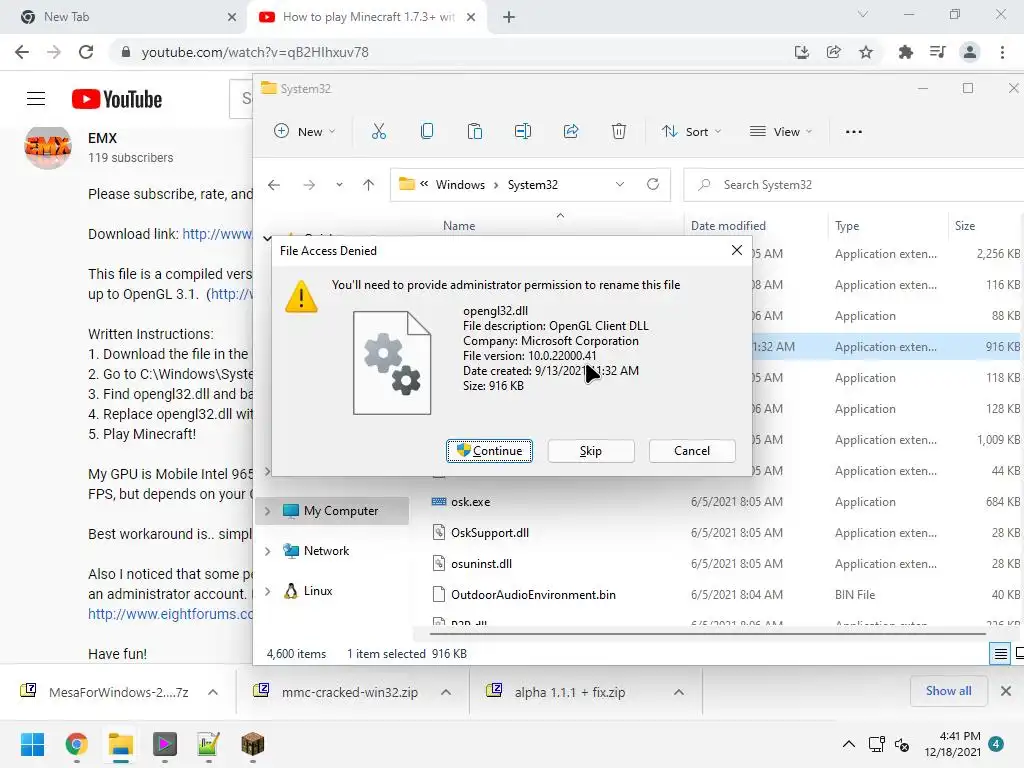Click Chrome back button

point(22,52)
